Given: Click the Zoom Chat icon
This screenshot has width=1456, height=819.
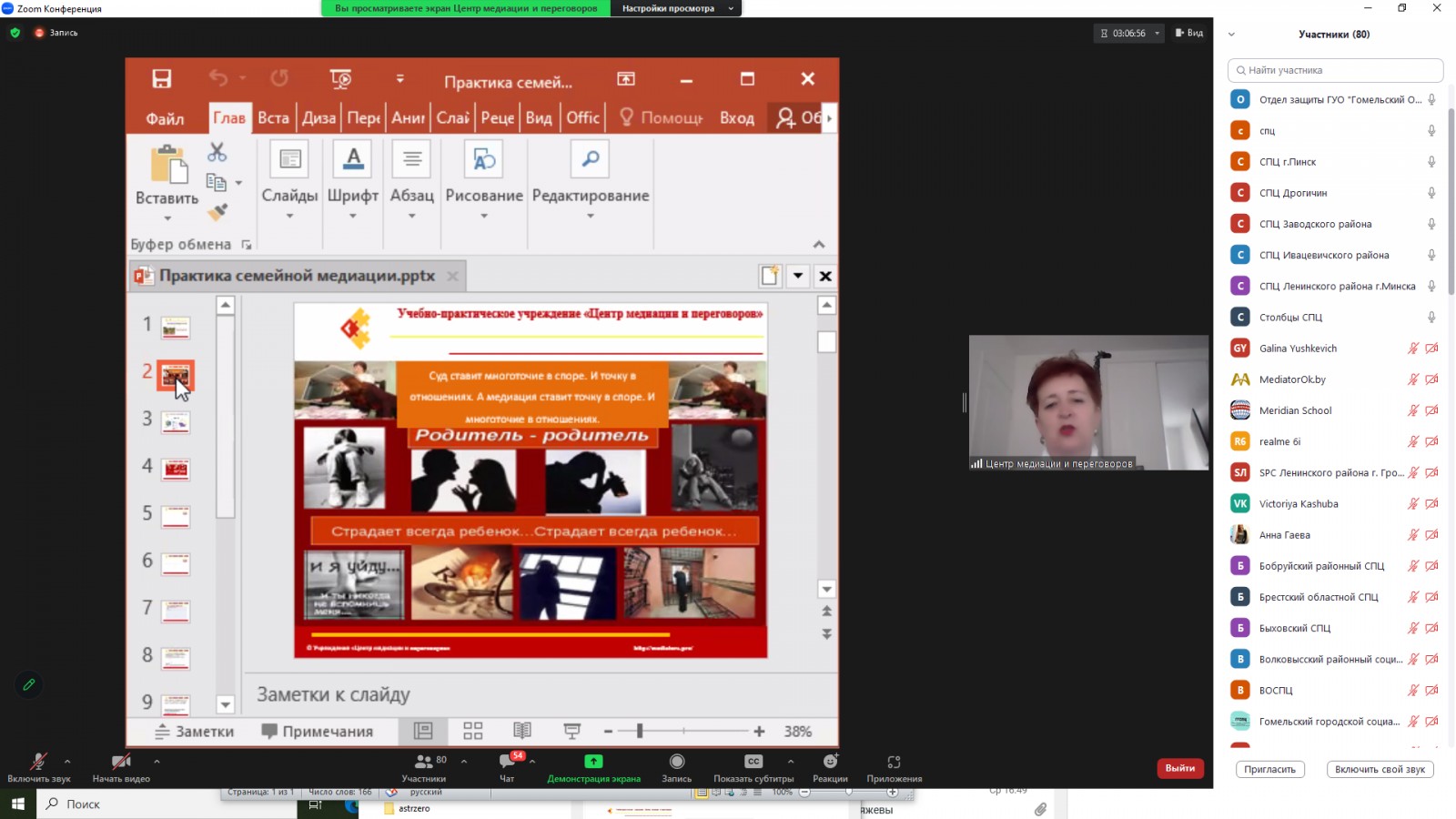Looking at the screenshot, I should point(507,762).
